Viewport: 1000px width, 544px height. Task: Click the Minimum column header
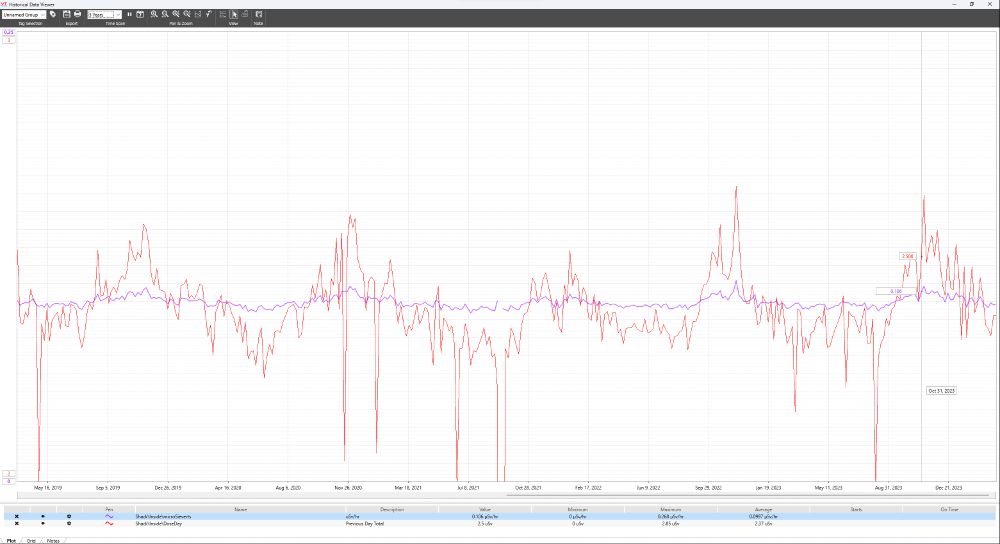(578, 510)
